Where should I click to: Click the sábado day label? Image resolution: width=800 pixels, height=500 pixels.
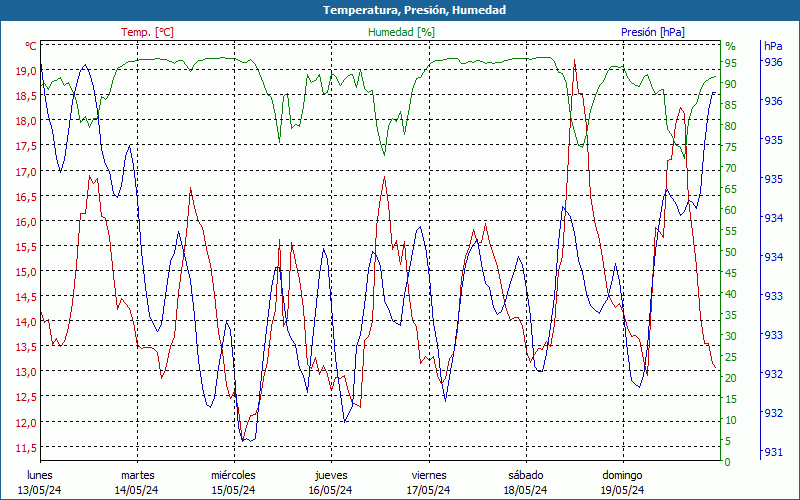point(526,476)
